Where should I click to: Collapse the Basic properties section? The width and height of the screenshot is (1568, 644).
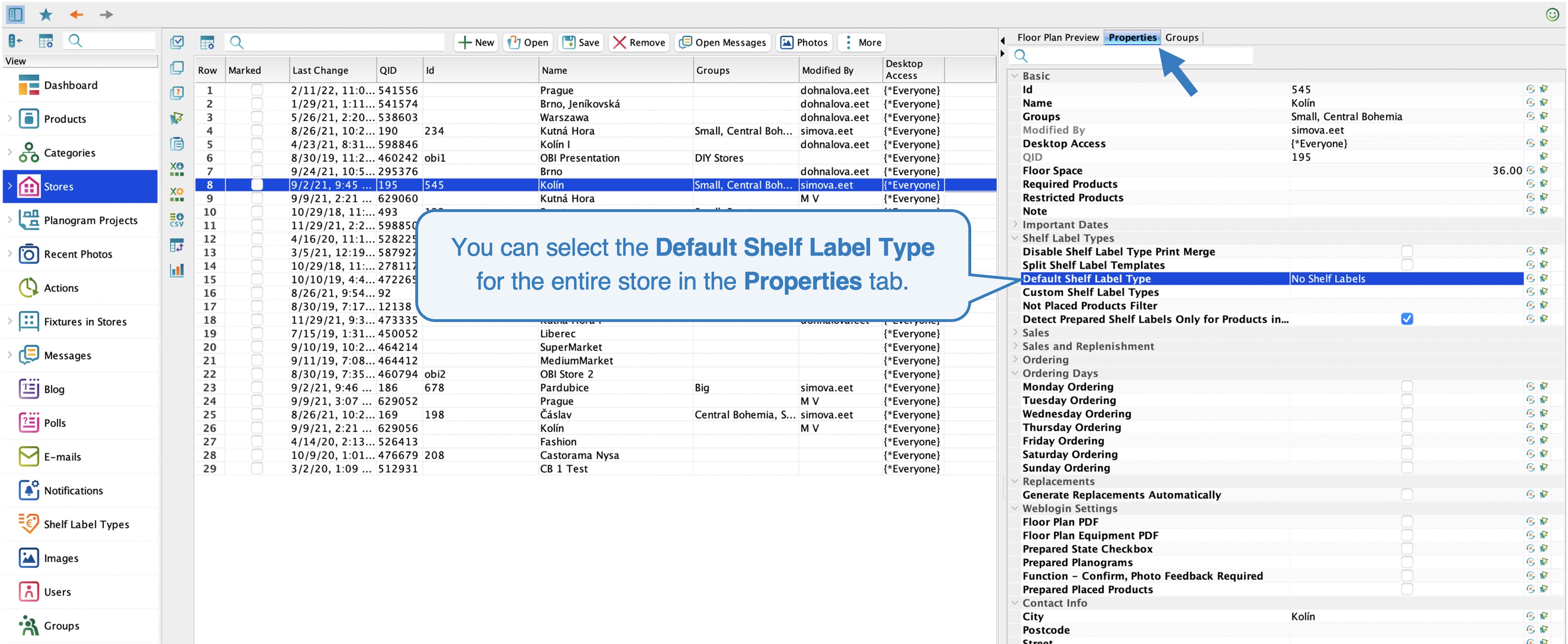[1015, 76]
